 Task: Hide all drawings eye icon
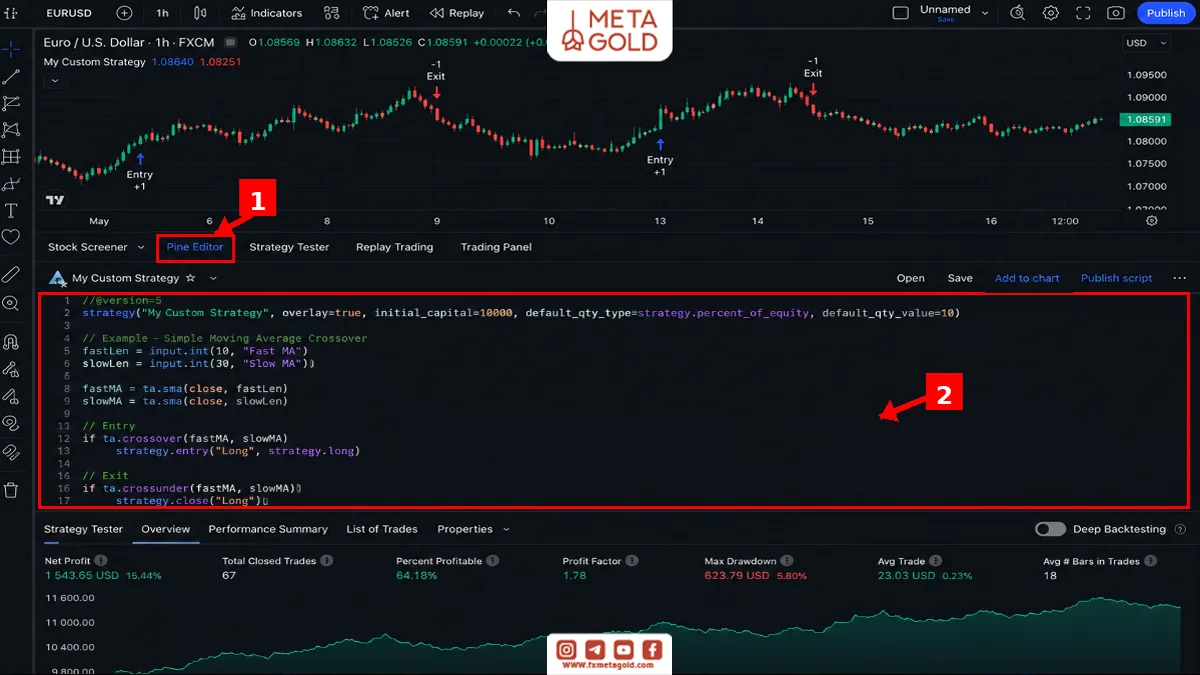click(x=11, y=423)
